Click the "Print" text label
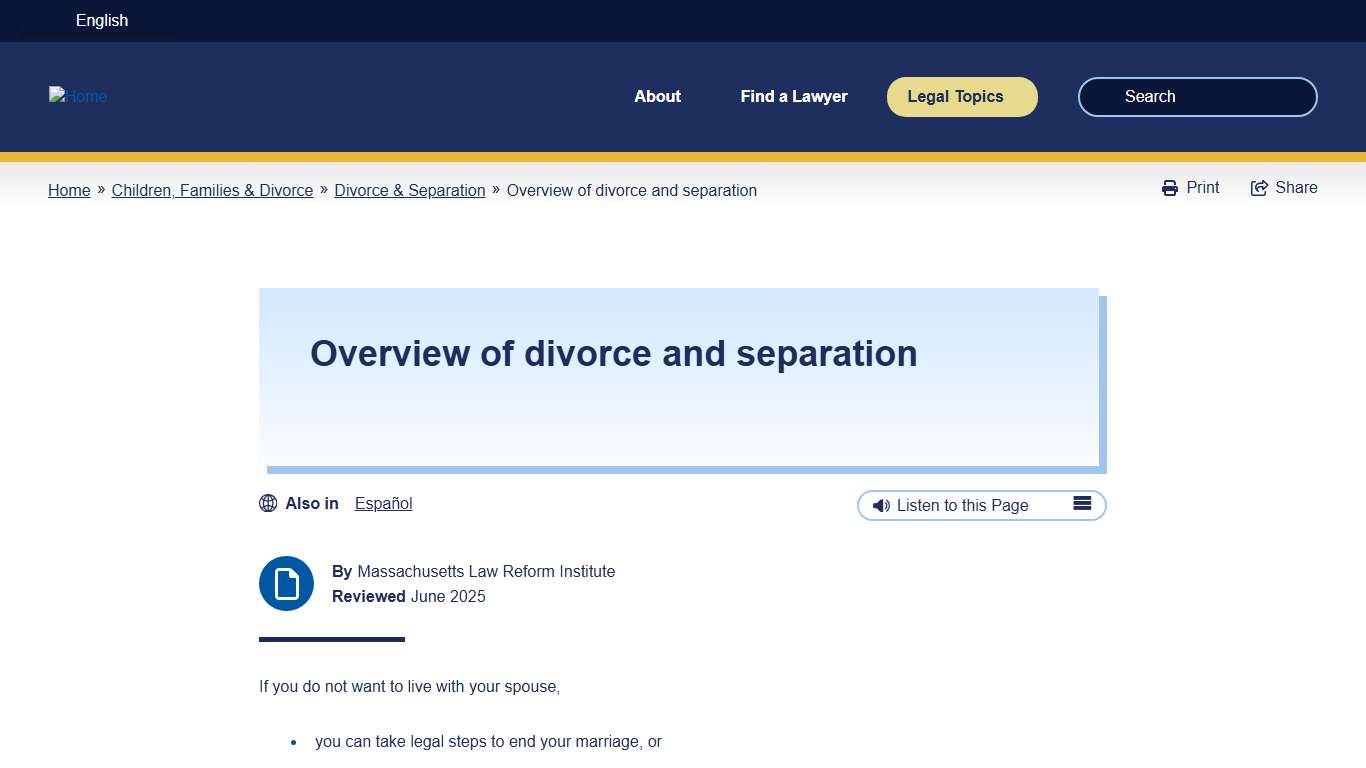1366x768 pixels. [x=1203, y=187]
